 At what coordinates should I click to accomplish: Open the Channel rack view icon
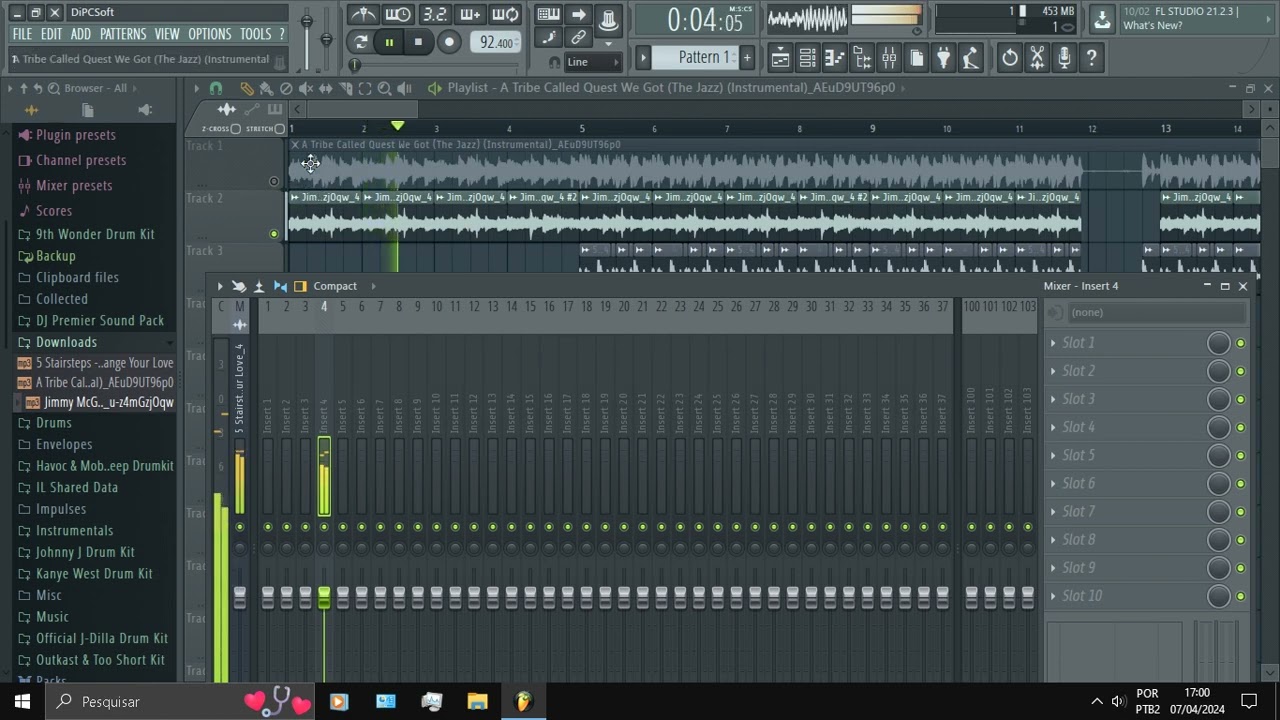(807, 58)
